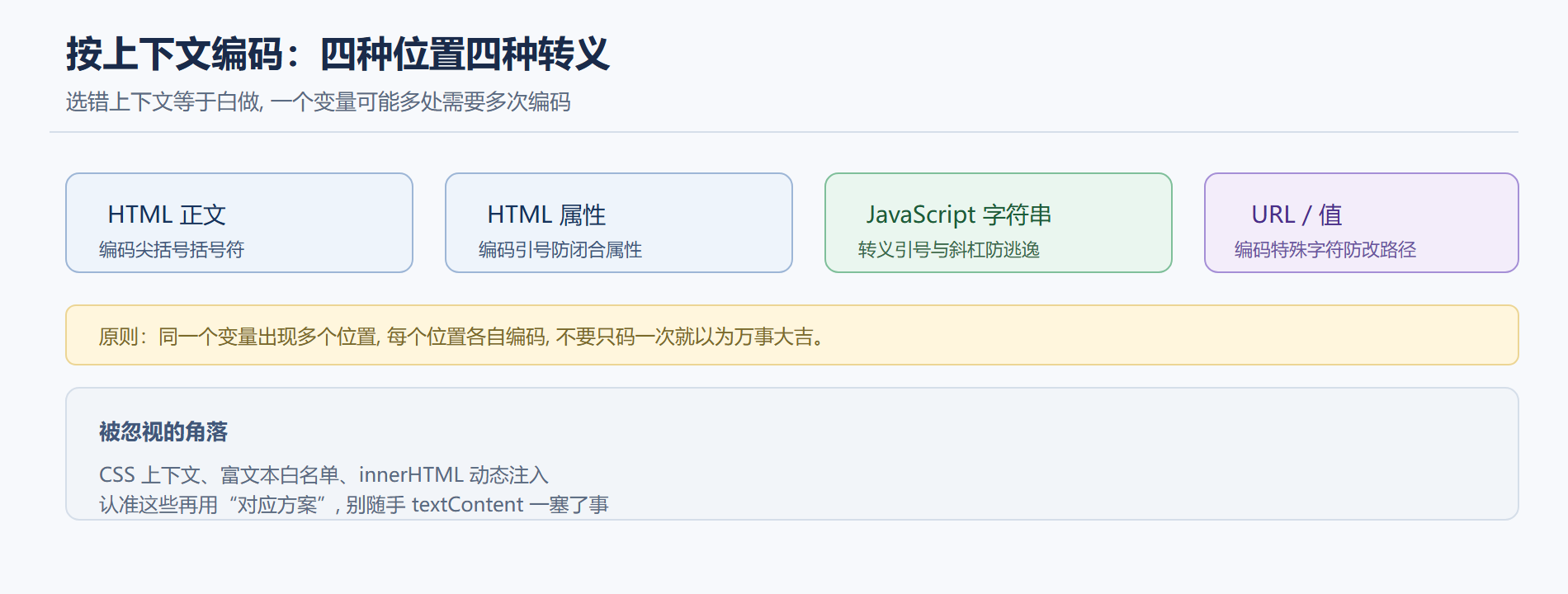Click the text 编码引号防闭合属性

coord(560,249)
